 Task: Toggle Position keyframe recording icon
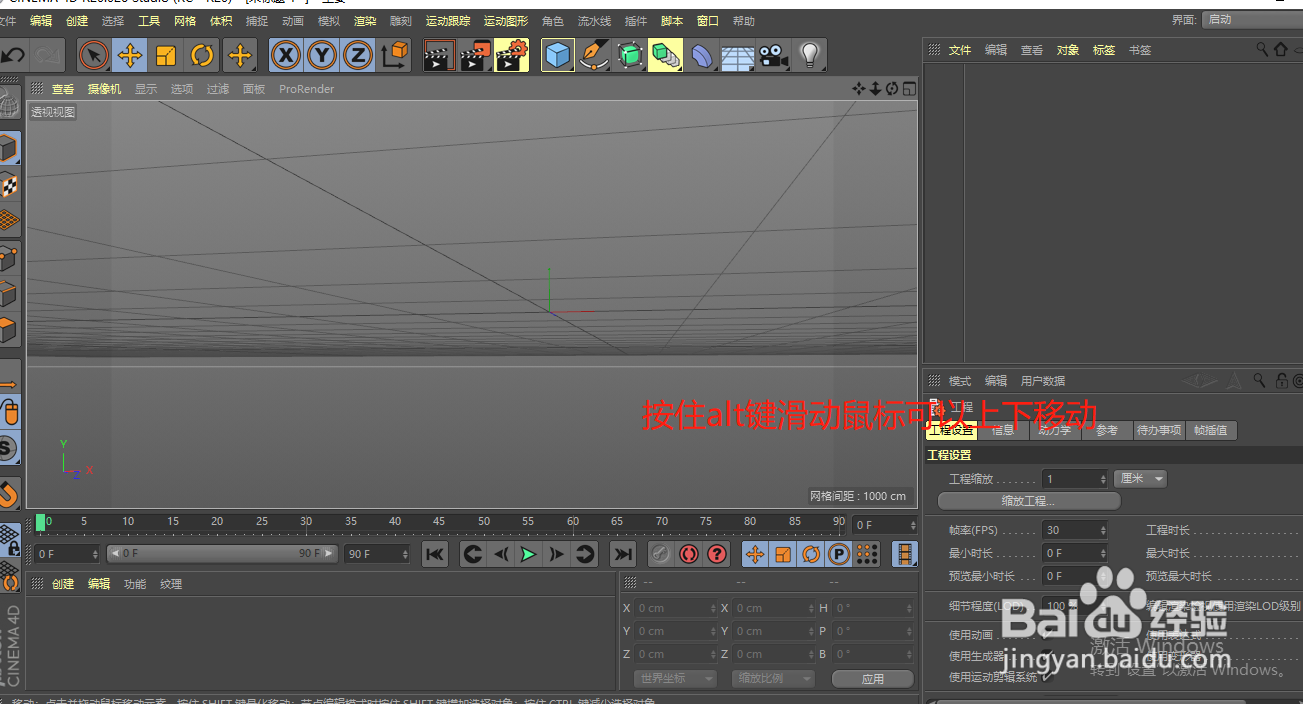(755, 554)
